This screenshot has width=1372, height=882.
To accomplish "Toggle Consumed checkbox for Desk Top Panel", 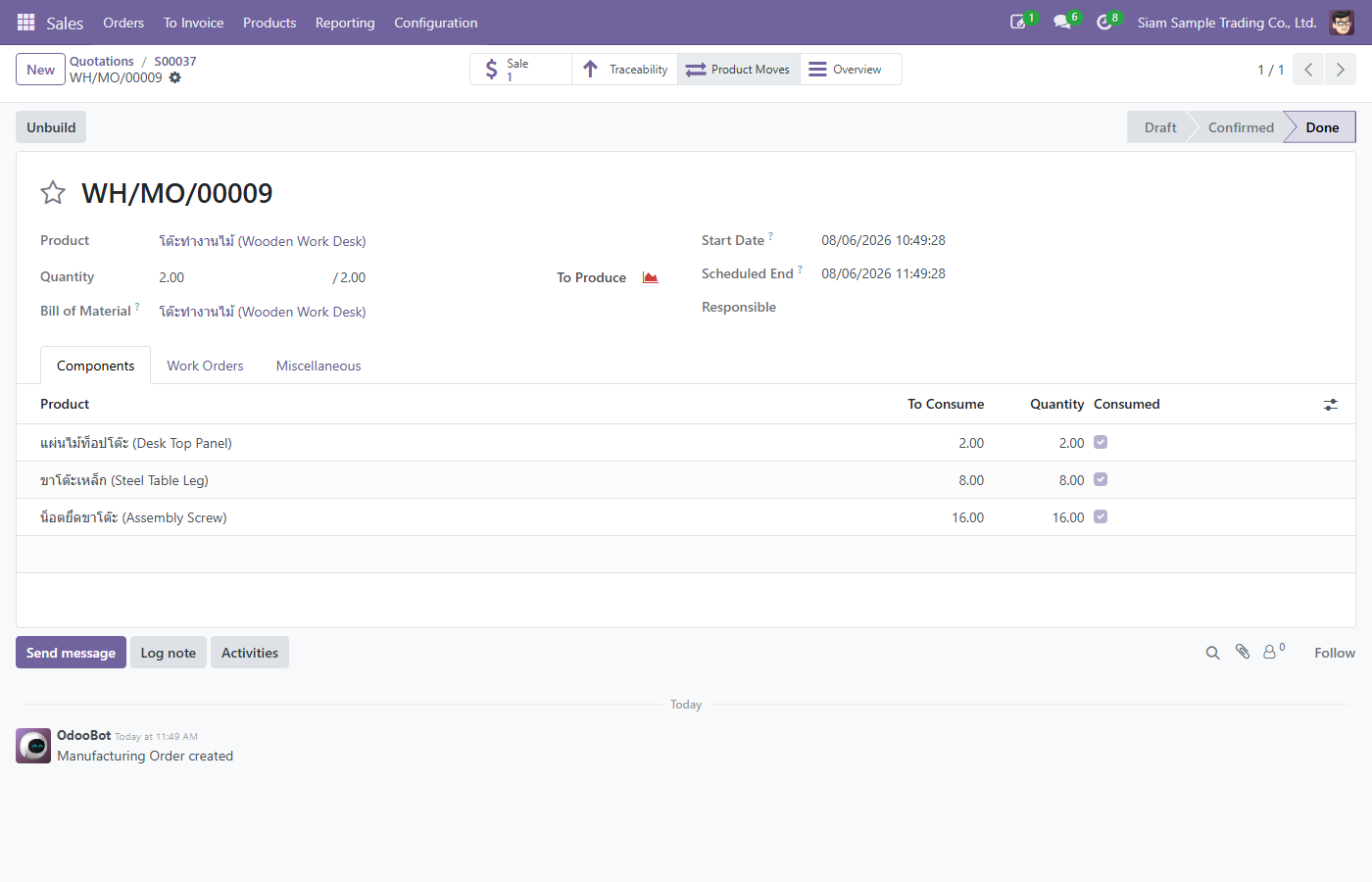I will point(1101,442).
